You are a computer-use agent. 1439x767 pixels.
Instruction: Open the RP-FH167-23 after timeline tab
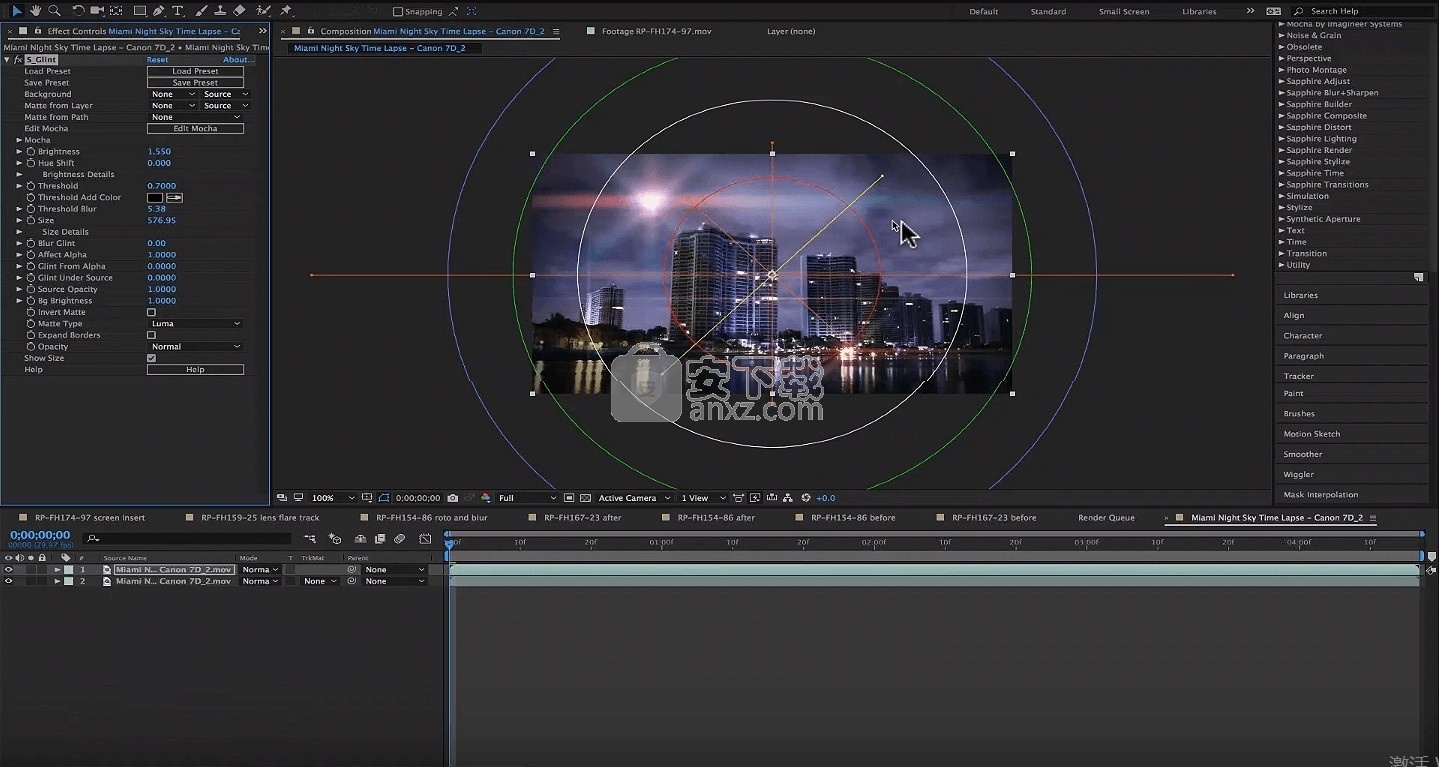point(583,518)
